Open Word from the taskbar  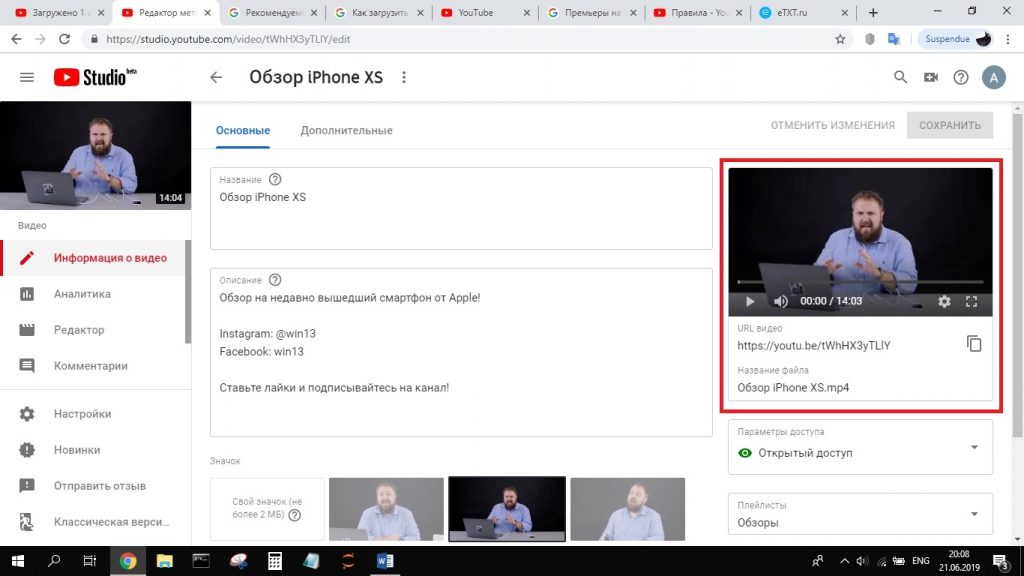pyautogui.click(x=385, y=561)
